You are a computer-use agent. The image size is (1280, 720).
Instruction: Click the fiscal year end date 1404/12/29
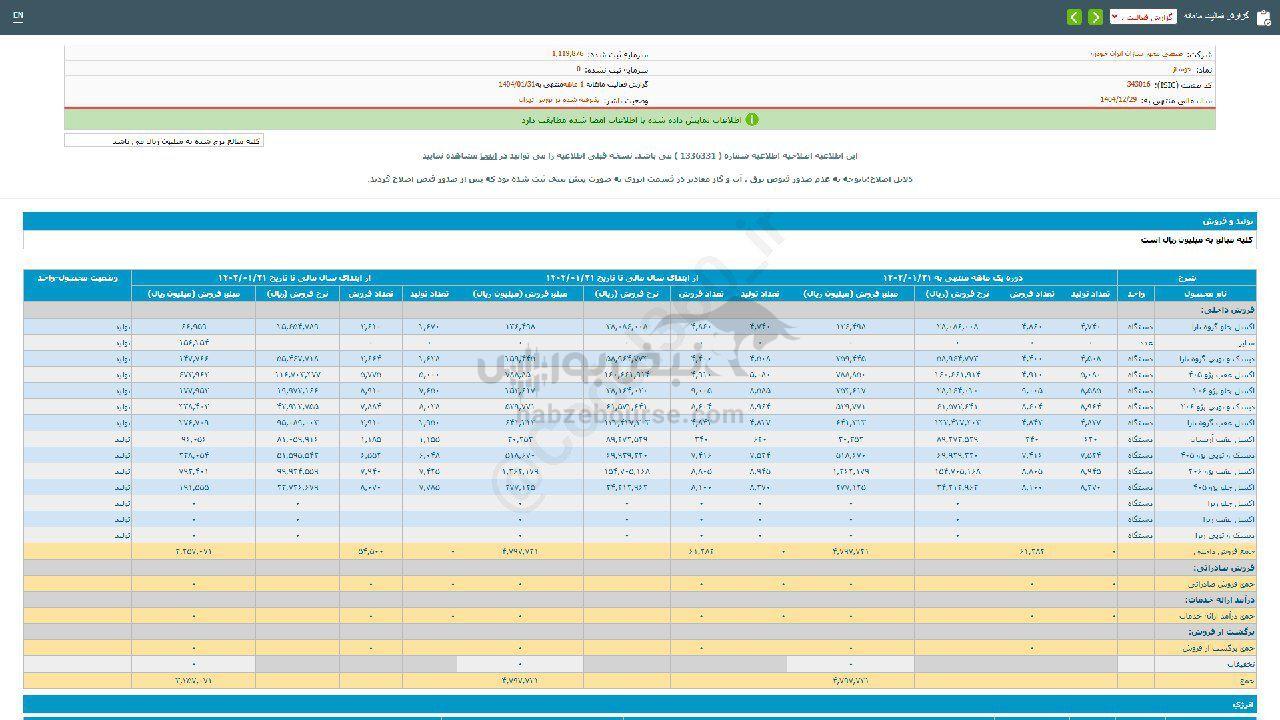(x=1118, y=100)
